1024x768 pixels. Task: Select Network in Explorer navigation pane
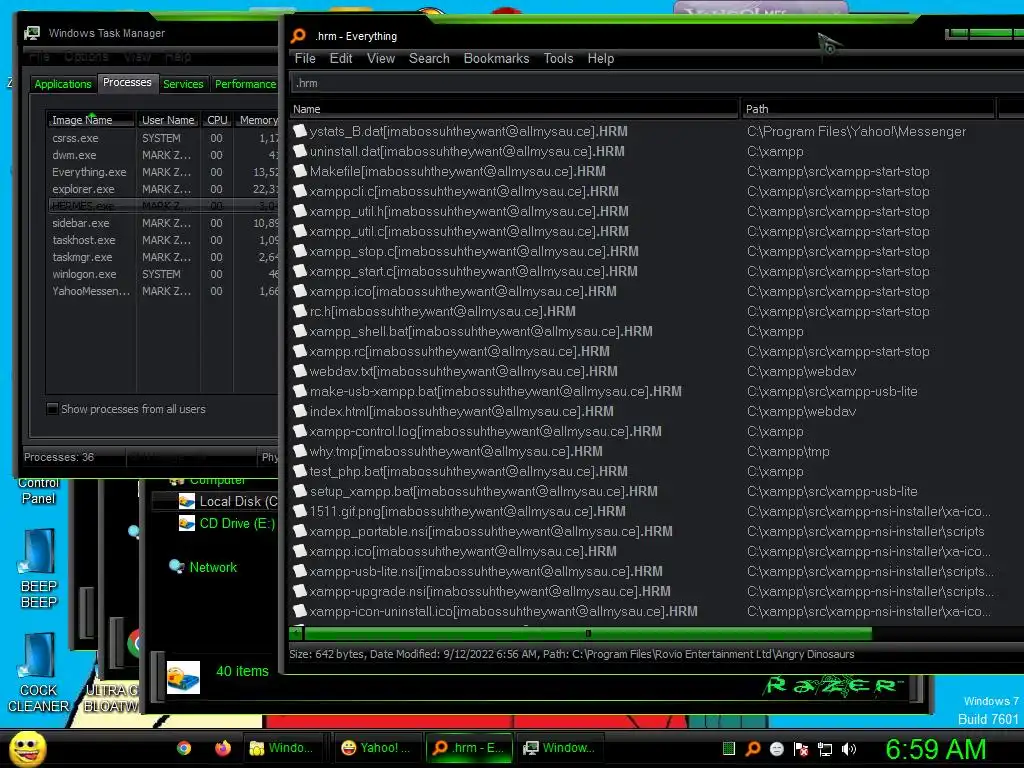[x=203, y=568]
